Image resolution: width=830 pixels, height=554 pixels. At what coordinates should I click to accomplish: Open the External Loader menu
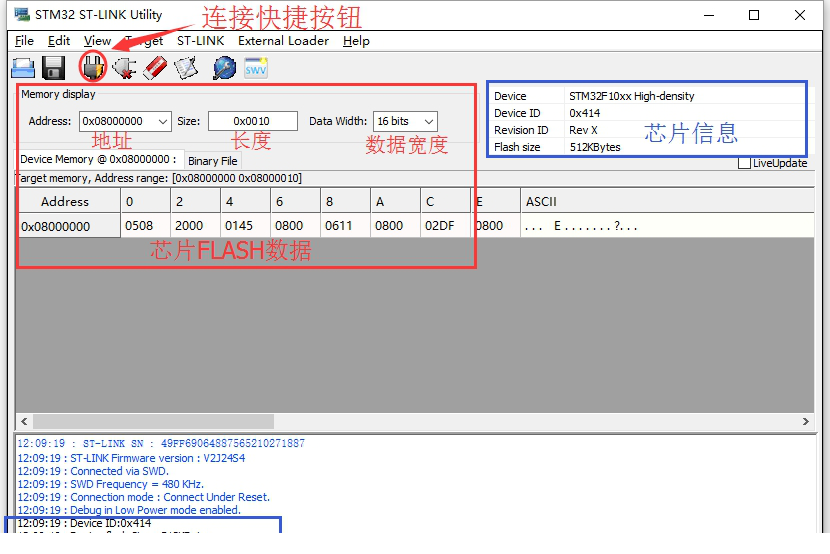[x=283, y=41]
